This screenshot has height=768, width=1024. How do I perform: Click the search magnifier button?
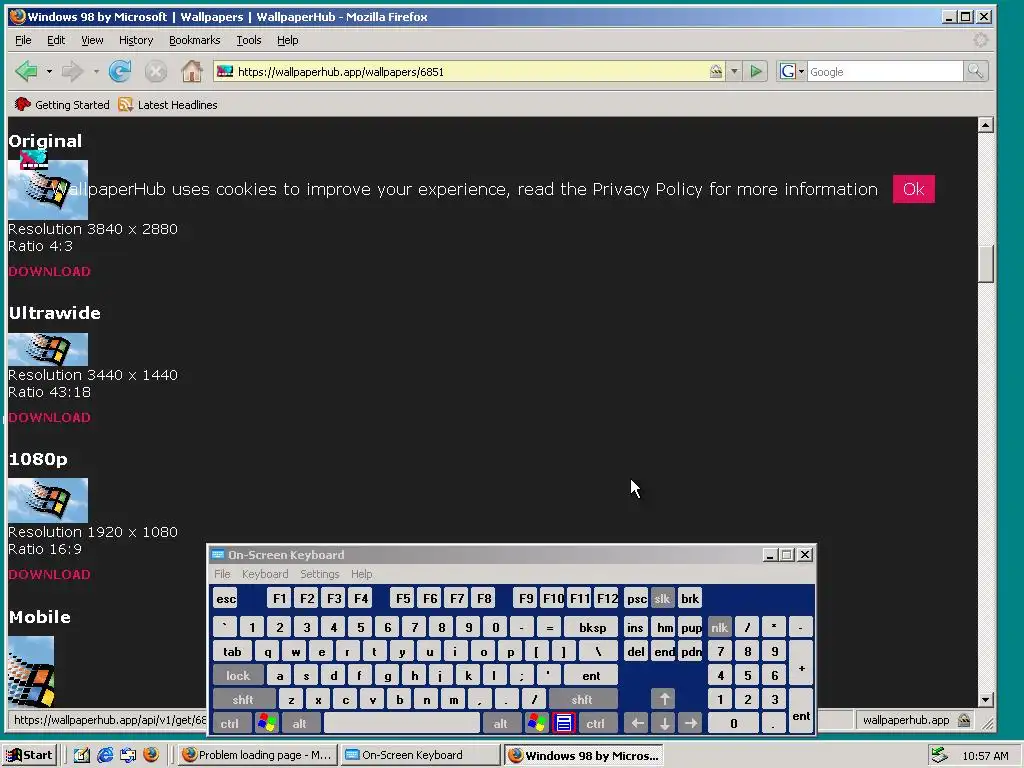click(x=975, y=71)
